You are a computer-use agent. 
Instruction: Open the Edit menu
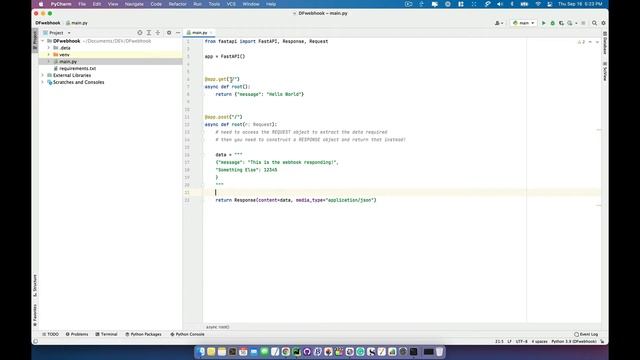tap(97, 4)
